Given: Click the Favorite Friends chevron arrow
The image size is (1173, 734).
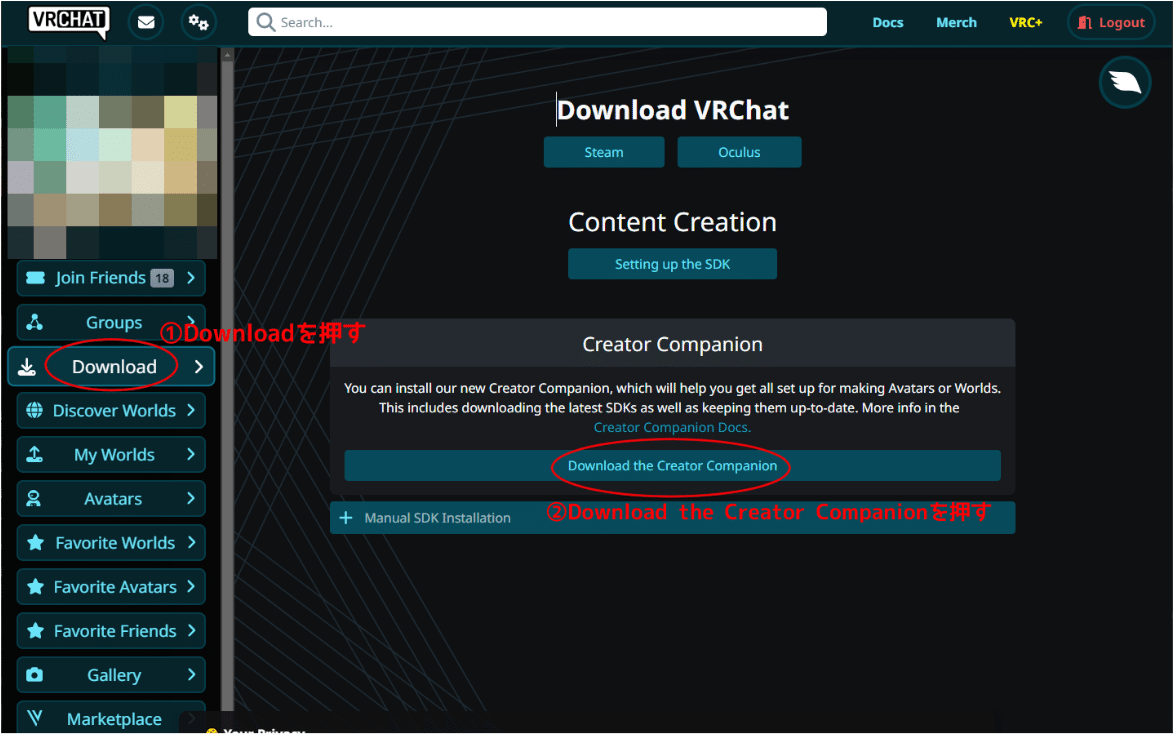Looking at the screenshot, I should point(191,631).
